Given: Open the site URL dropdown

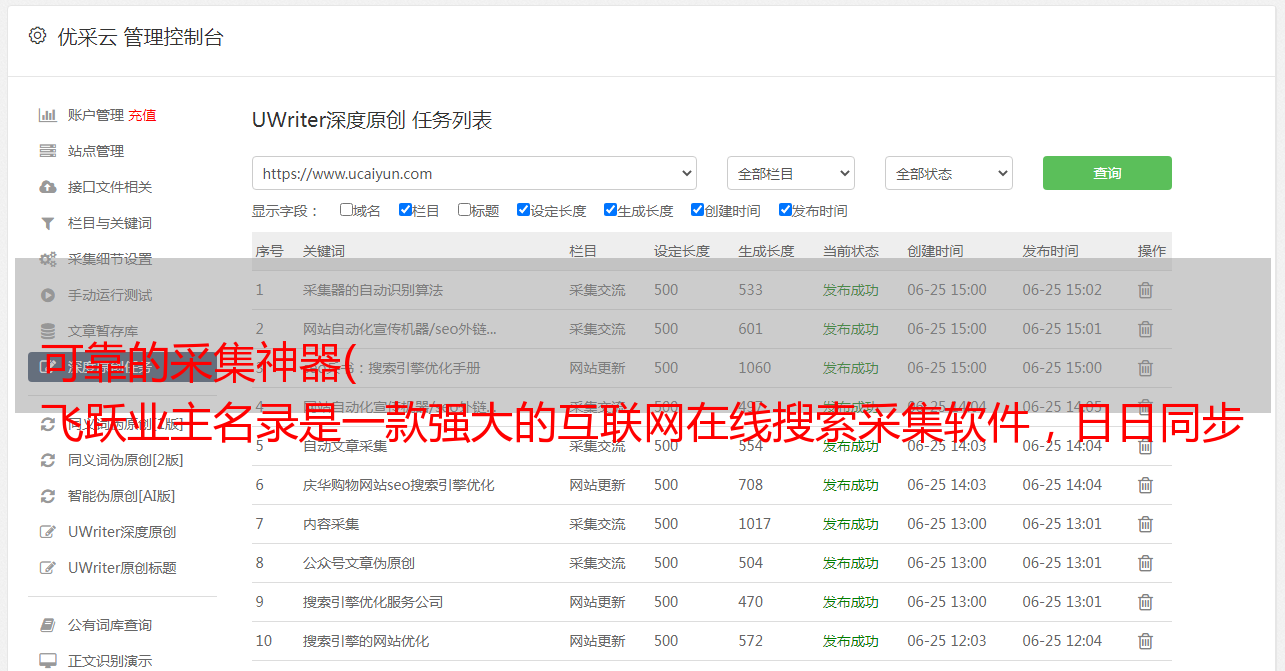Looking at the screenshot, I should click(x=474, y=173).
